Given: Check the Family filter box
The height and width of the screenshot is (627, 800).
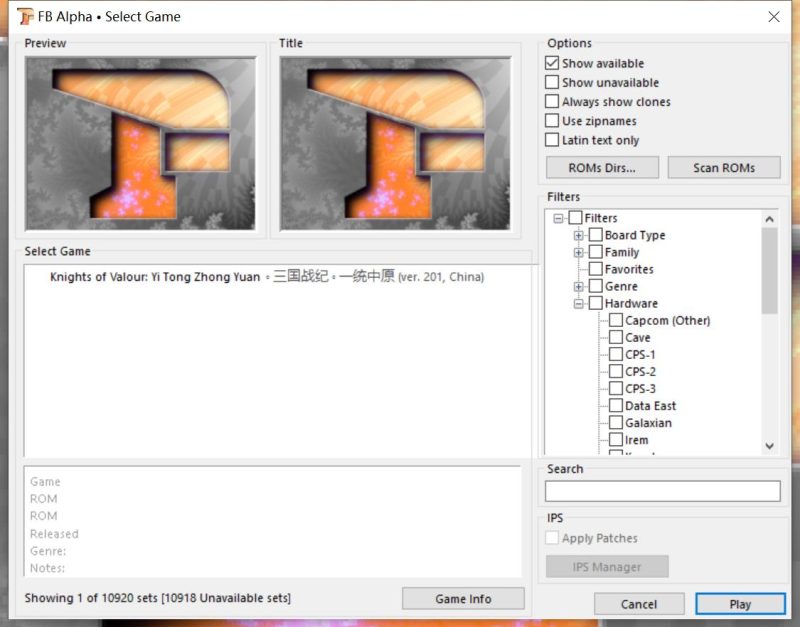Looking at the screenshot, I should 595,252.
